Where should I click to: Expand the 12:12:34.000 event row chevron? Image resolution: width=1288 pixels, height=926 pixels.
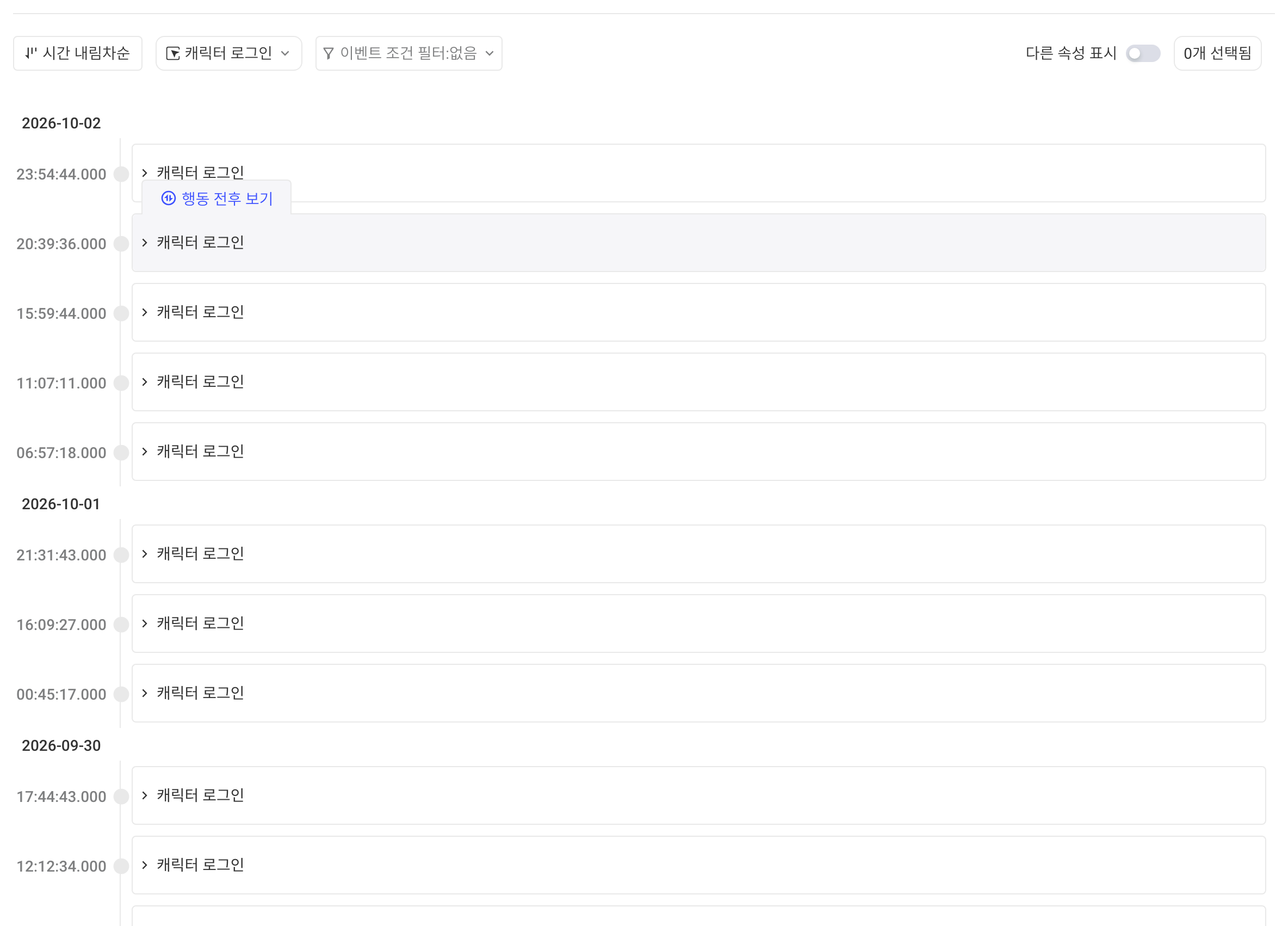(x=145, y=865)
